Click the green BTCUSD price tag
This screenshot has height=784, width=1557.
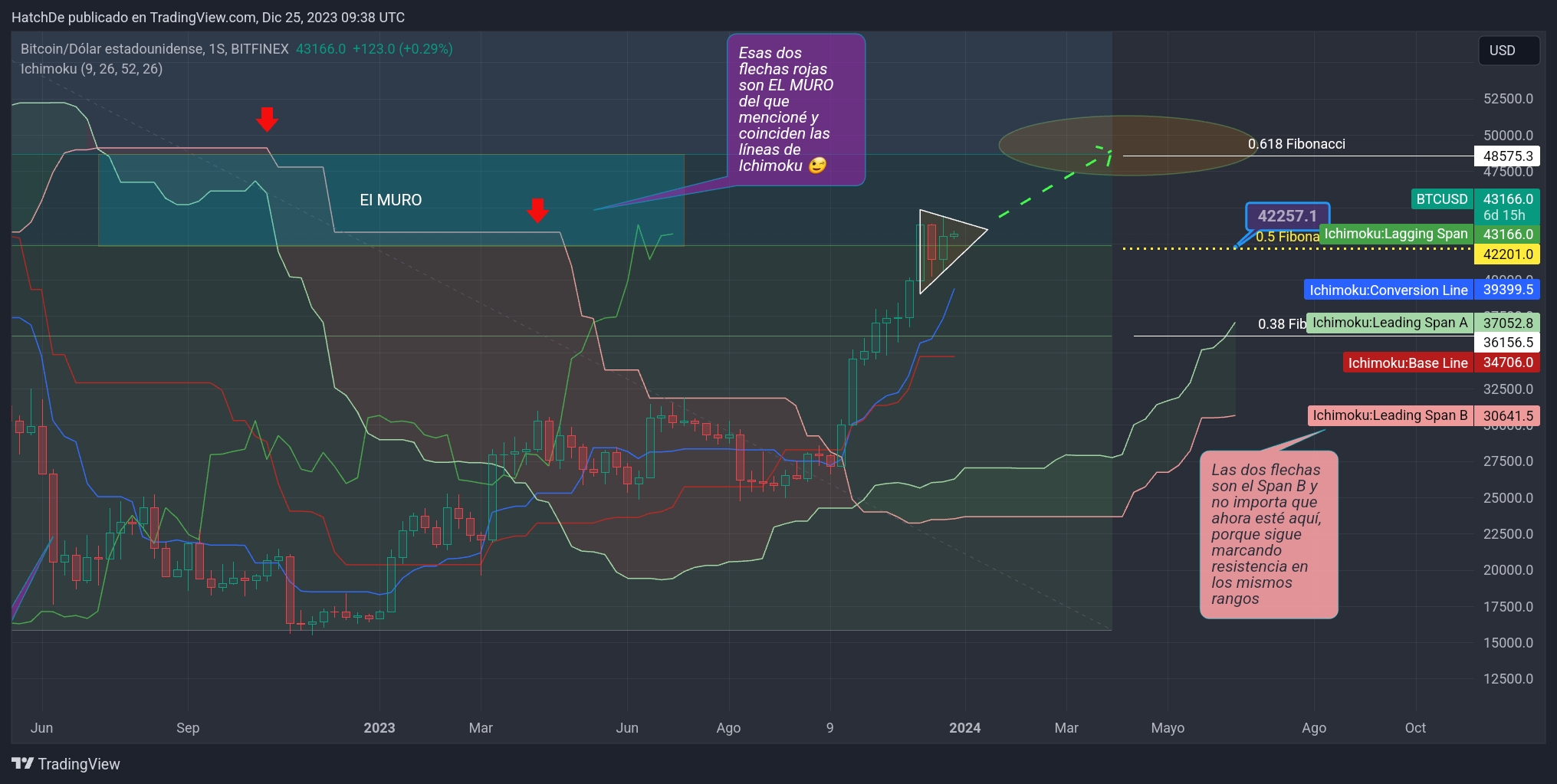[x=1441, y=199]
